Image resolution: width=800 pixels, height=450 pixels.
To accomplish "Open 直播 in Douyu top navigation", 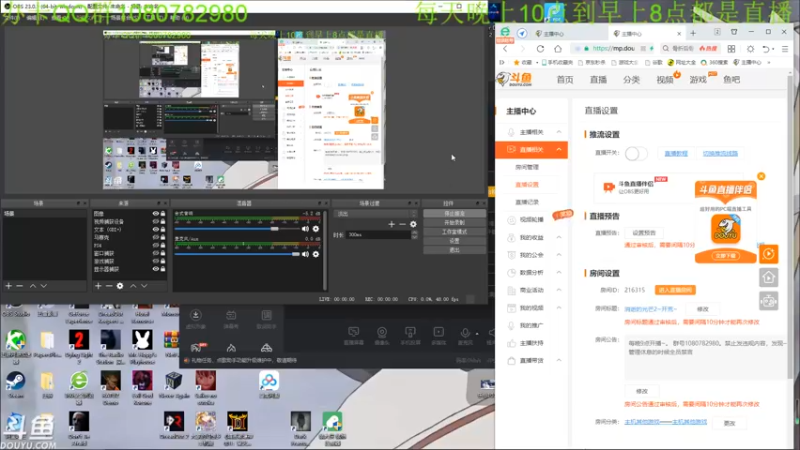I will click(x=598, y=80).
